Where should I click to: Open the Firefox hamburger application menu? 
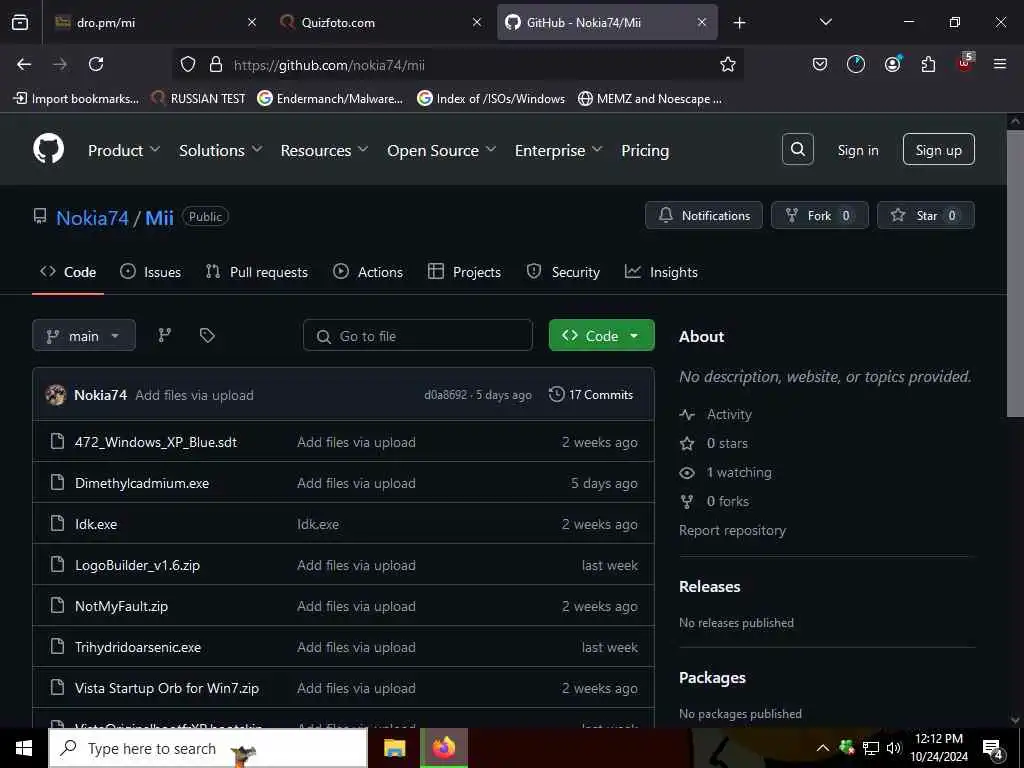coord(999,64)
